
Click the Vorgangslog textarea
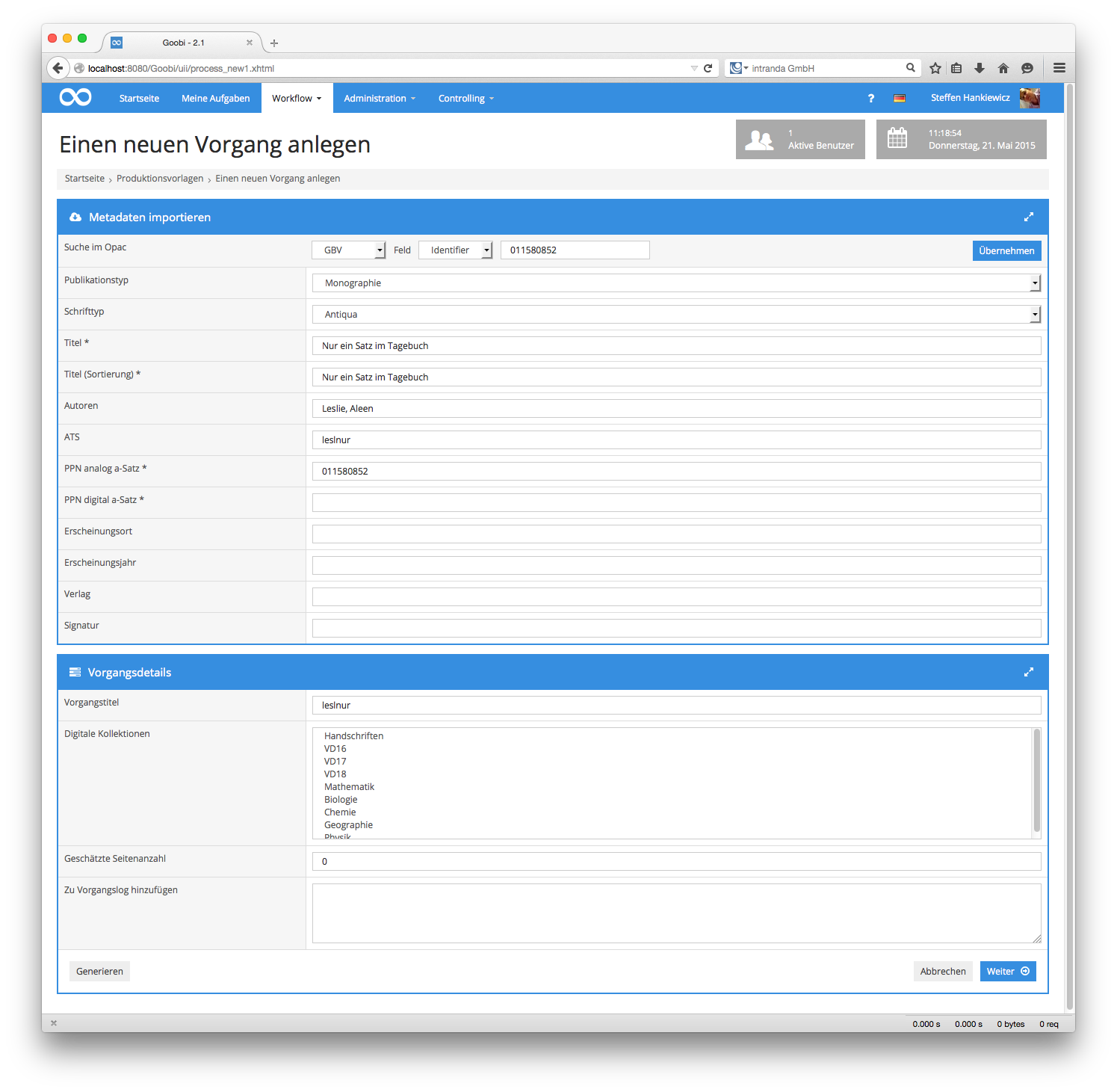pyautogui.click(x=676, y=913)
